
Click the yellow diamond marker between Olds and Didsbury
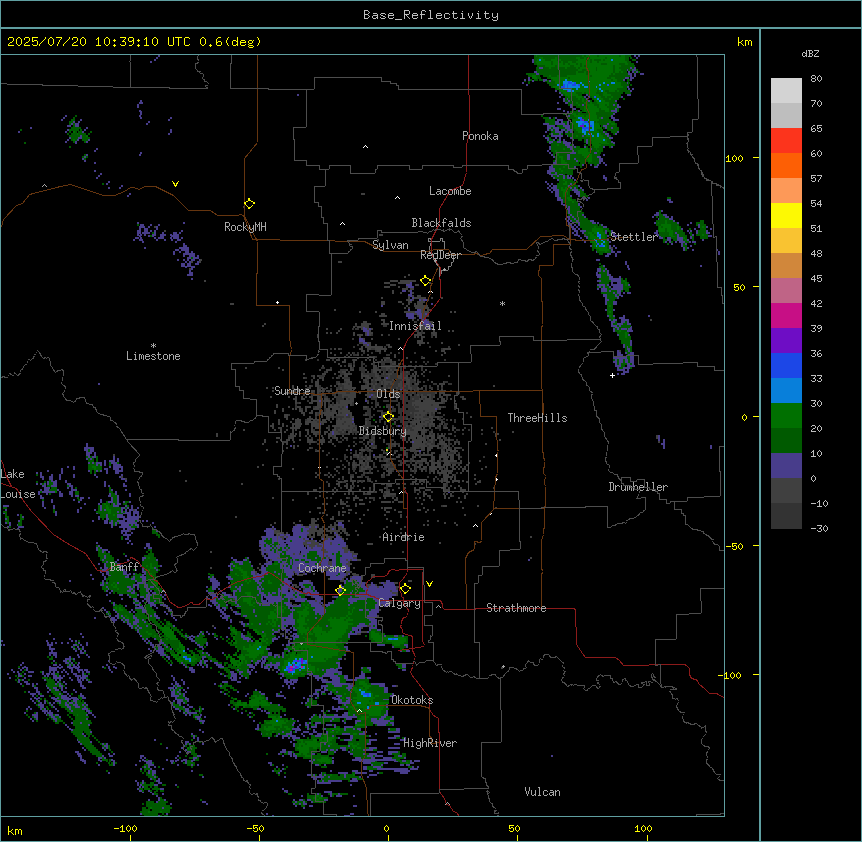pos(388,417)
